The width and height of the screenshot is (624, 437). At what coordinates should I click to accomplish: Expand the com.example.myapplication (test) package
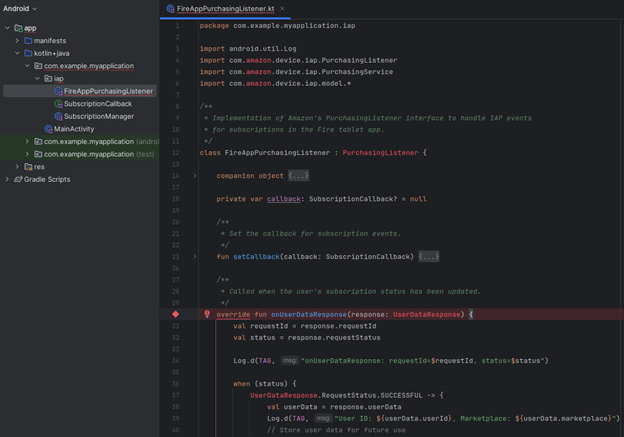point(27,154)
